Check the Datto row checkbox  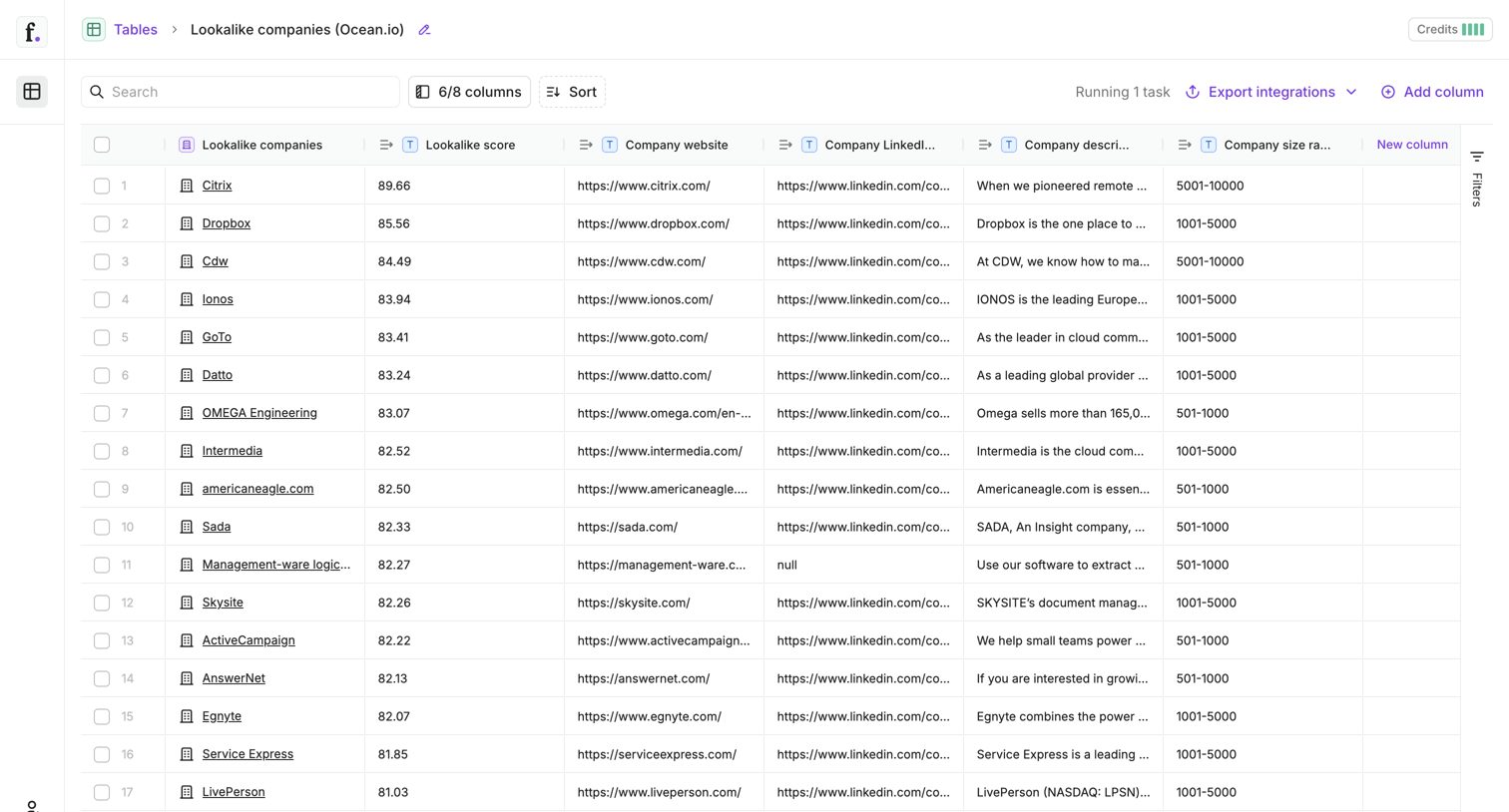pyautogui.click(x=102, y=375)
